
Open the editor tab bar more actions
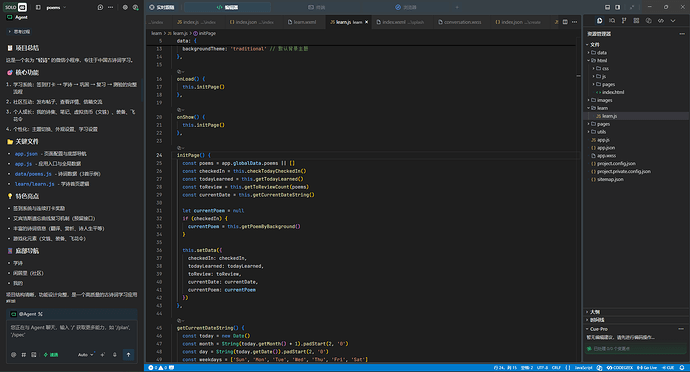[574, 22]
